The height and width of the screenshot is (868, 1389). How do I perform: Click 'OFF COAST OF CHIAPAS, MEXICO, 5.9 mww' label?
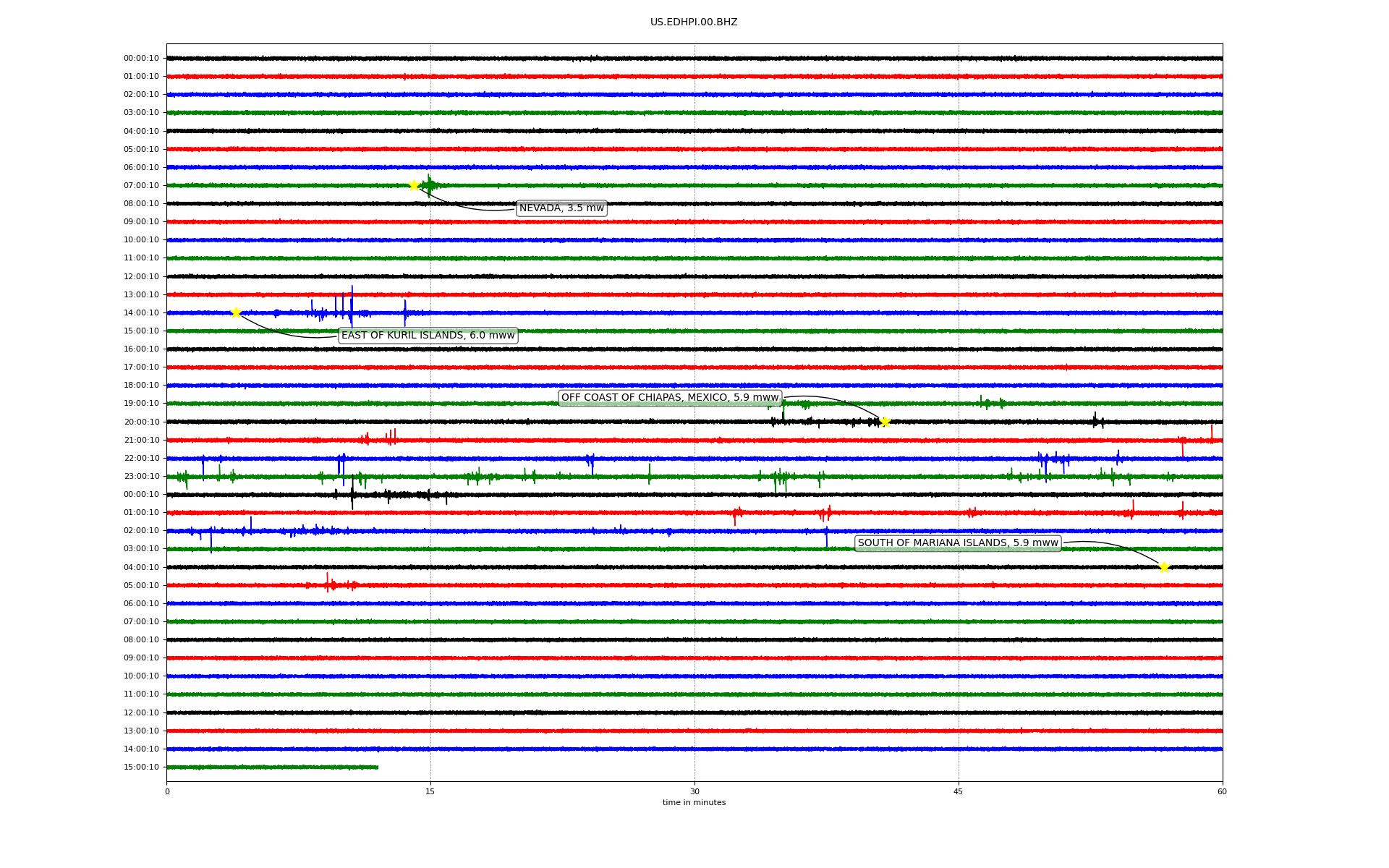[x=670, y=398]
